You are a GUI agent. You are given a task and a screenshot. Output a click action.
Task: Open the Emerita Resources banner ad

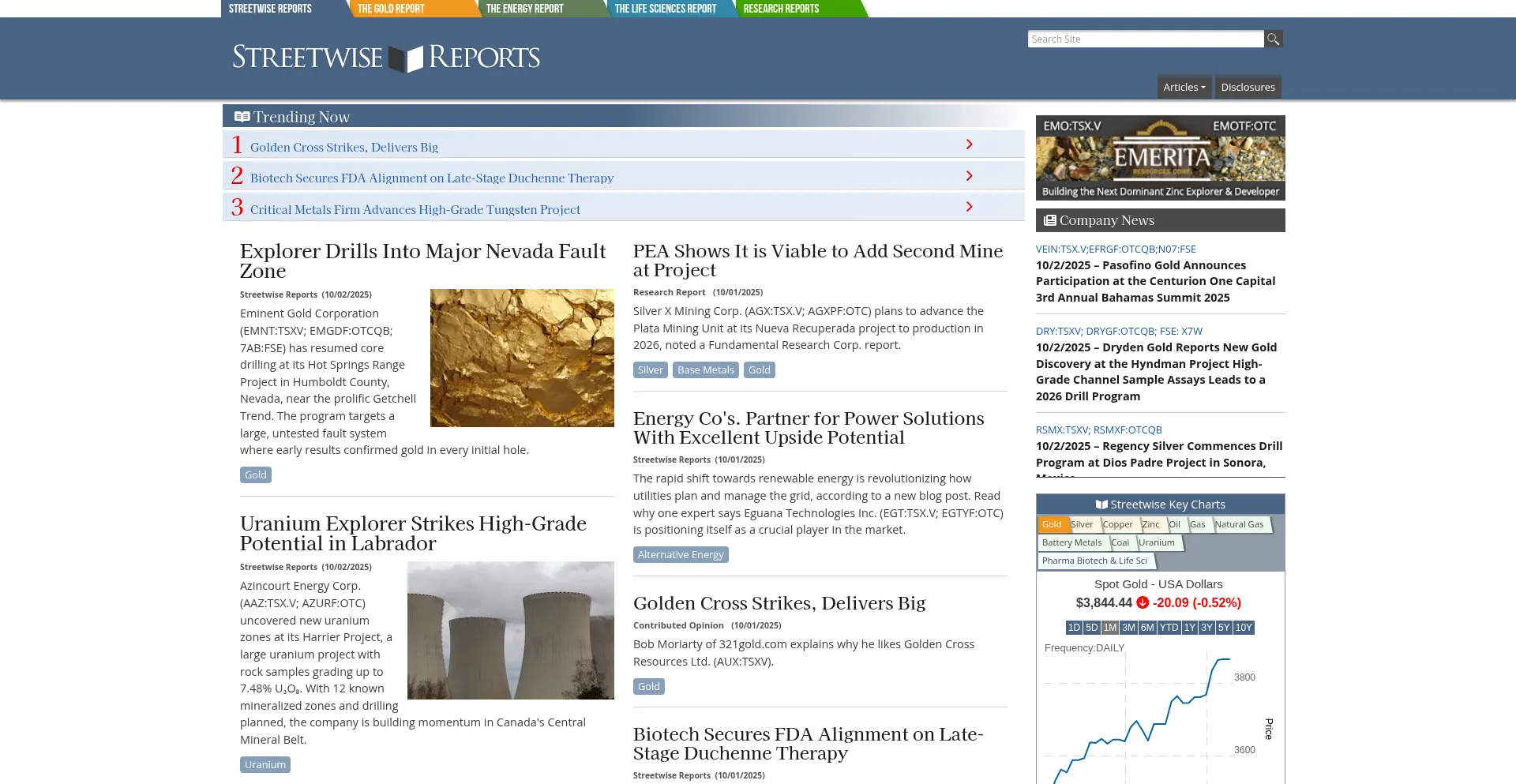(1160, 158)
